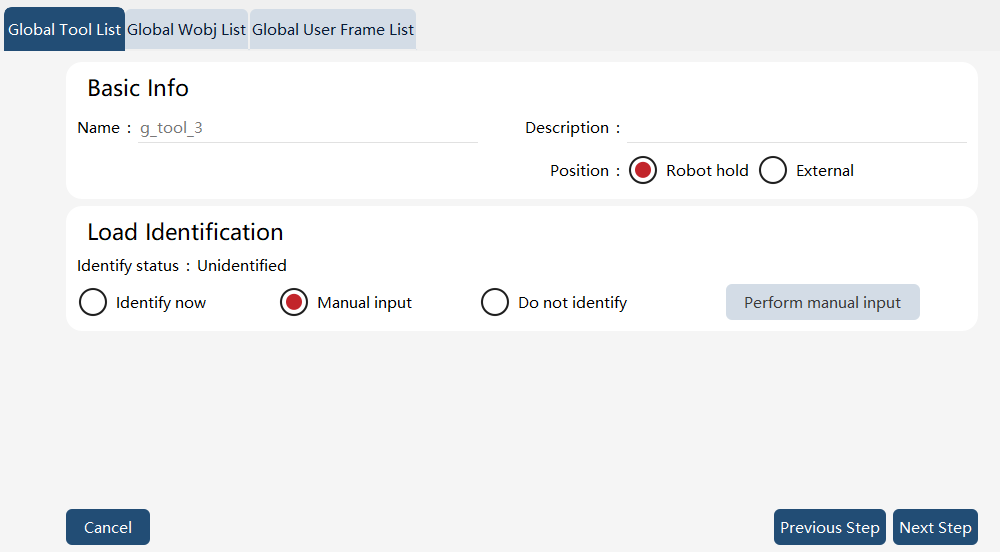Open the Global User Frame List tab

coord(333,29)
